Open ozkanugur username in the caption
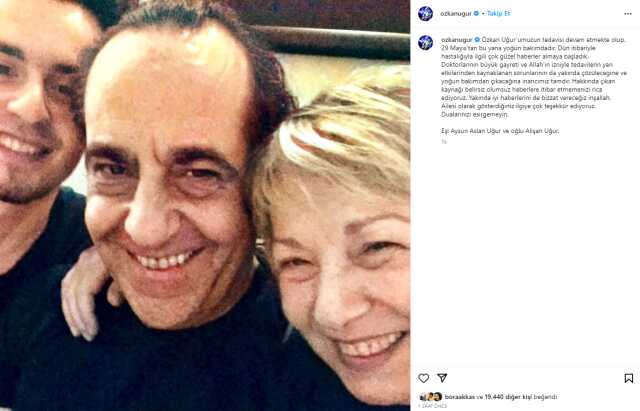This screenshot has height=411, width=640. [457, 40]
